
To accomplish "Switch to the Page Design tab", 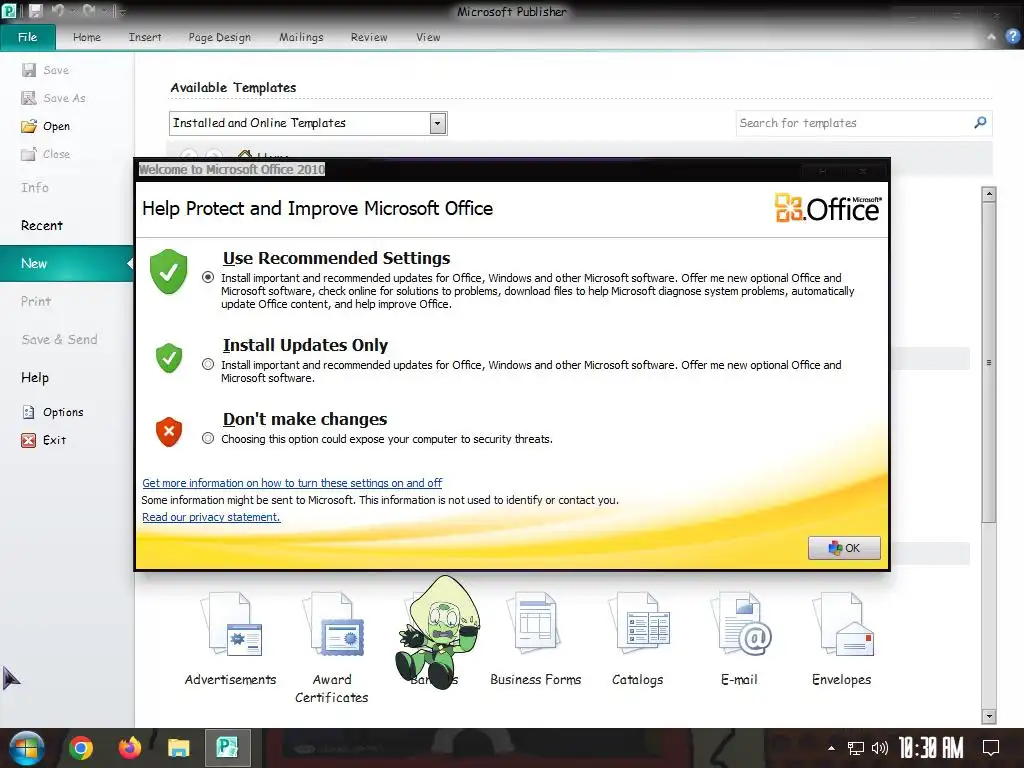I will (x=219, y=37).
